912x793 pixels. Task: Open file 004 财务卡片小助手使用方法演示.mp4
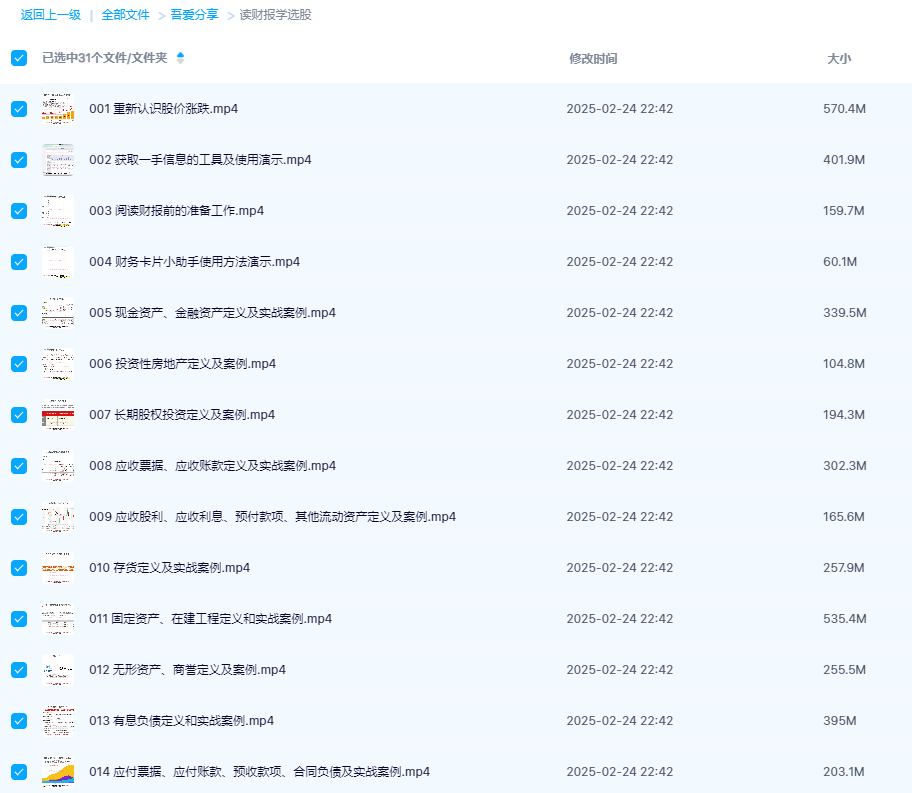pyautogui.click(x=194, y=262)
